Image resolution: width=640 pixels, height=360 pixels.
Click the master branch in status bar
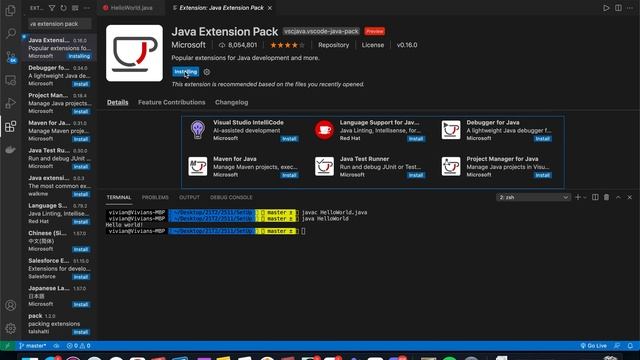click(x=33, y=346)
